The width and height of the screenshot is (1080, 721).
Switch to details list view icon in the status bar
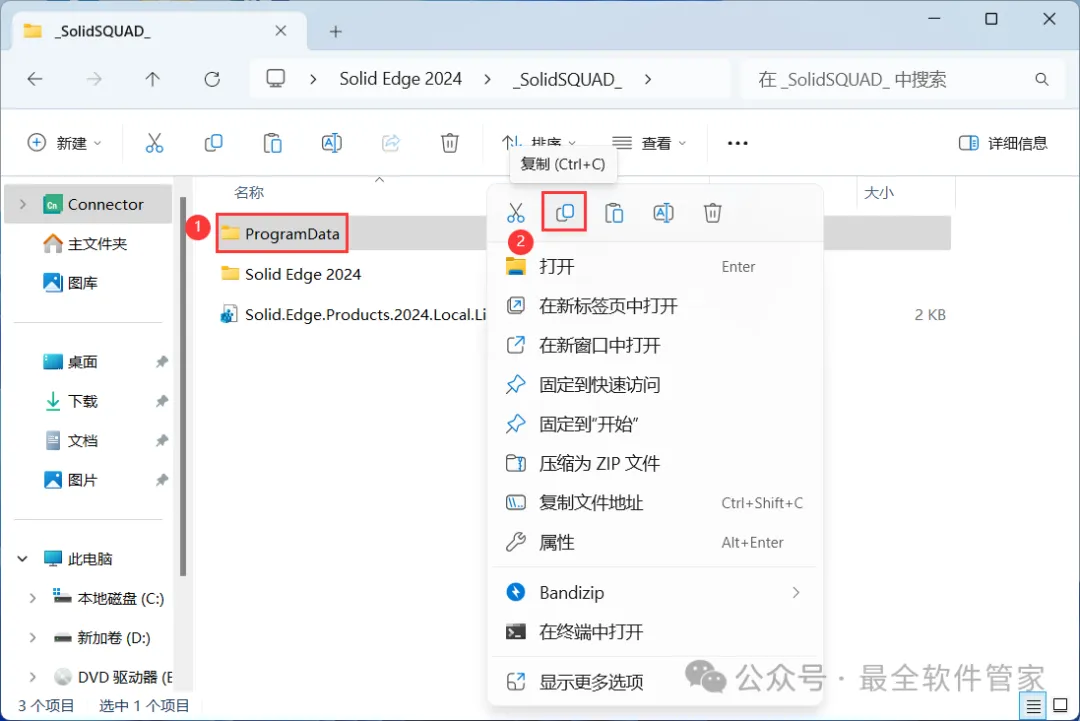[x=1033, y=706]
